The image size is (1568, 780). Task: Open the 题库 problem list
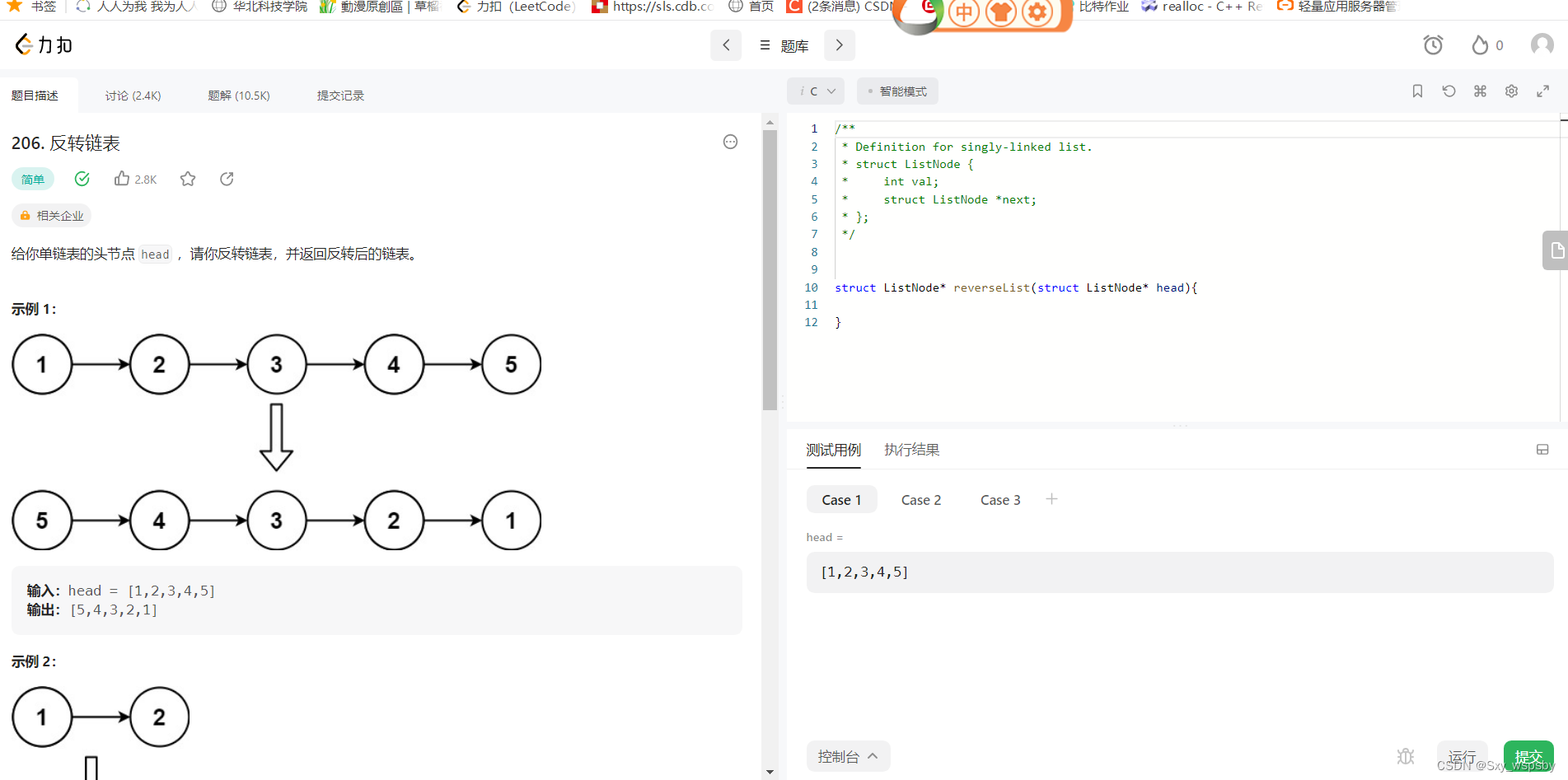(784, 46)
